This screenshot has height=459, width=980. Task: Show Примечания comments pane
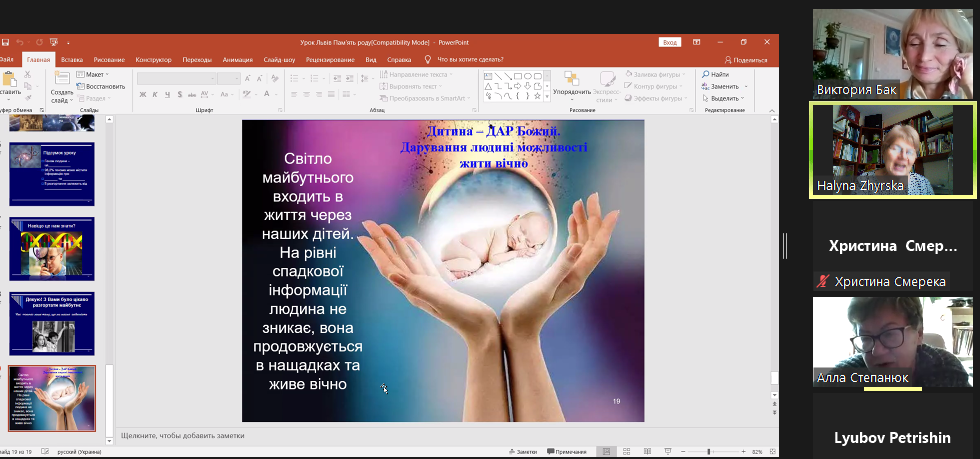click(567, 451)
